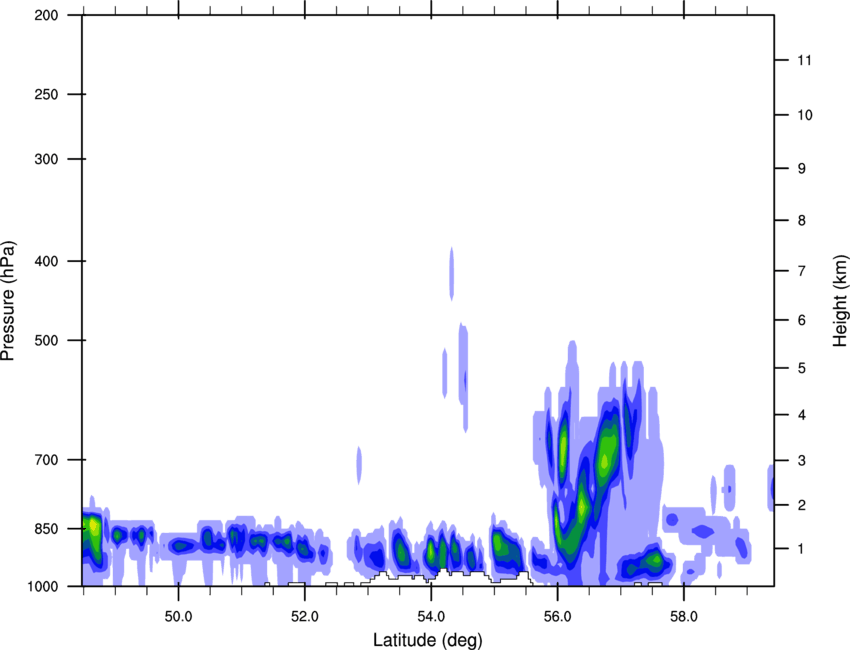Select the 1000 pressure tick label
This screenshot has height=650, width=850.
point(43,586)
